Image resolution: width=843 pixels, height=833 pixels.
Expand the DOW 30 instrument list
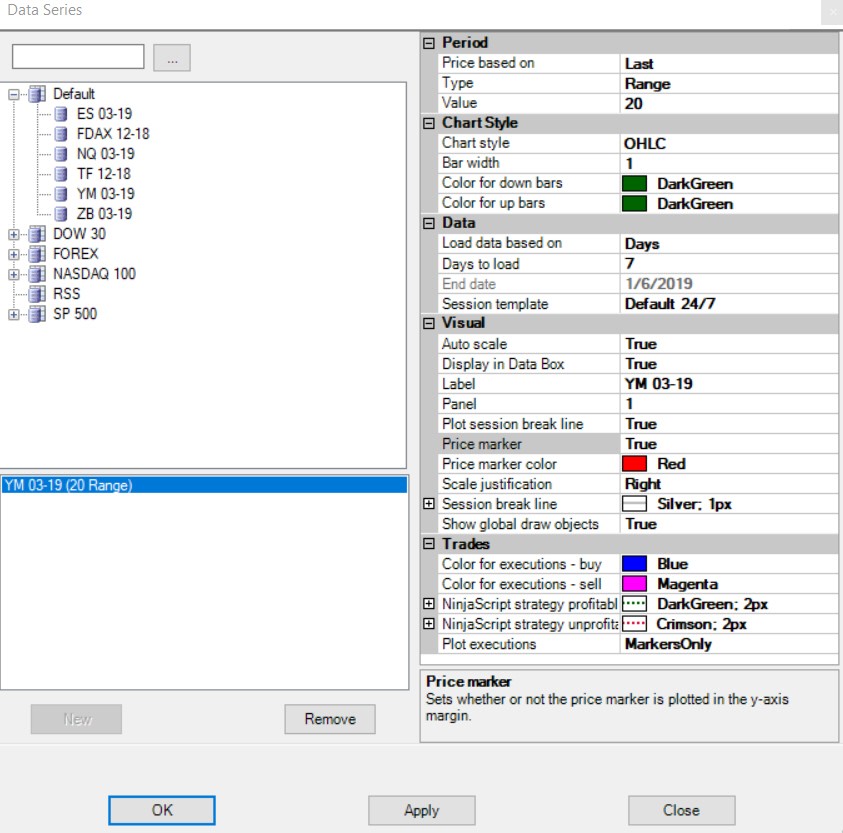coord(13,234)
